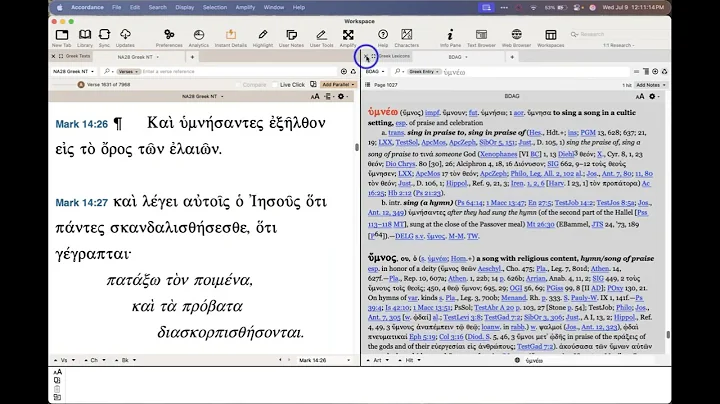Image resolution: width=720 pixels, height=404 pixels.
Task: Open the Add Parallel dropdown
Action: point(338,84)
